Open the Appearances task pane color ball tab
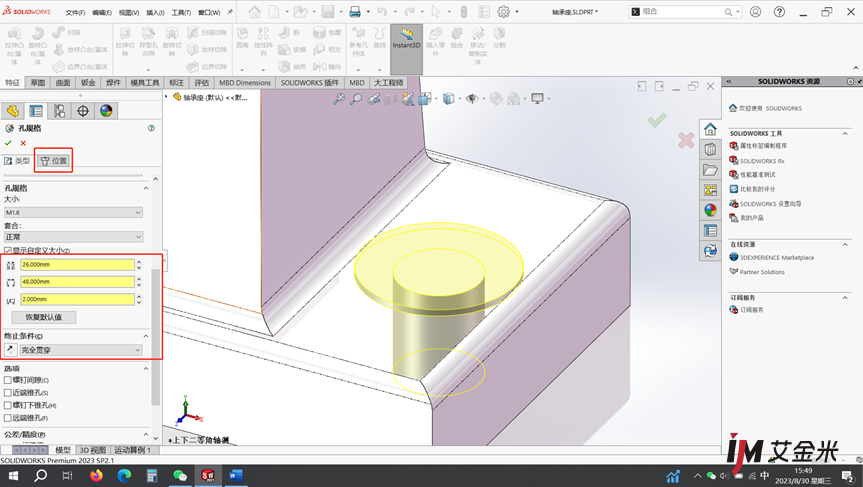Image resolution: width=863 pixels, height=487 pixels. pyautogui.click(x=711, y=210)
